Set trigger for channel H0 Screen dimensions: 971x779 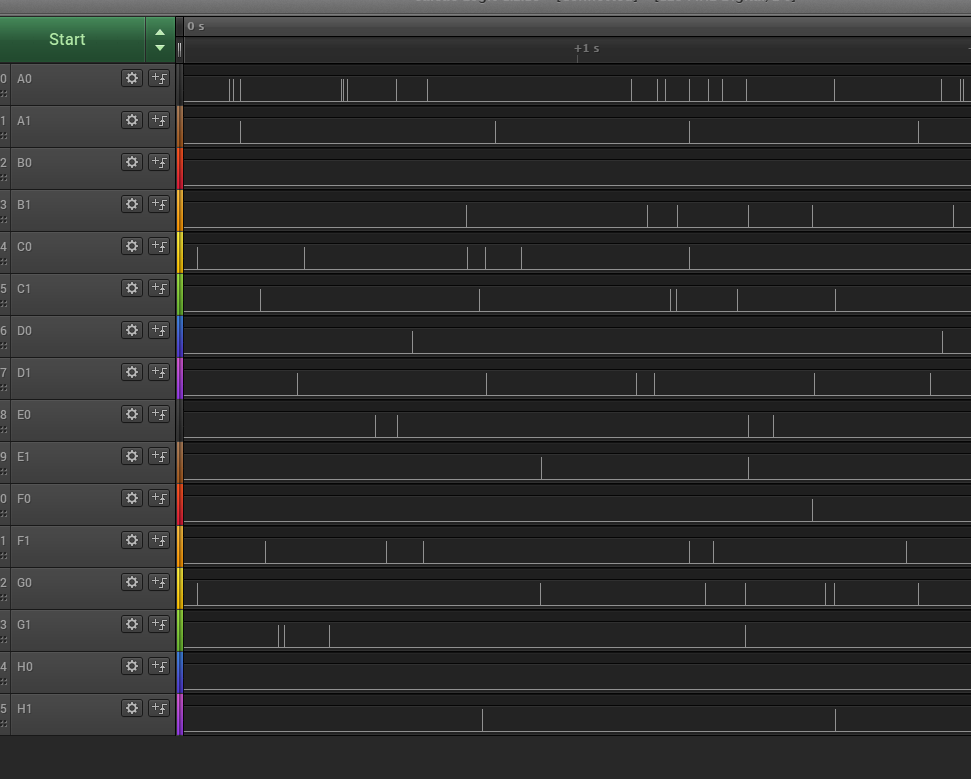tap(159, 666)
